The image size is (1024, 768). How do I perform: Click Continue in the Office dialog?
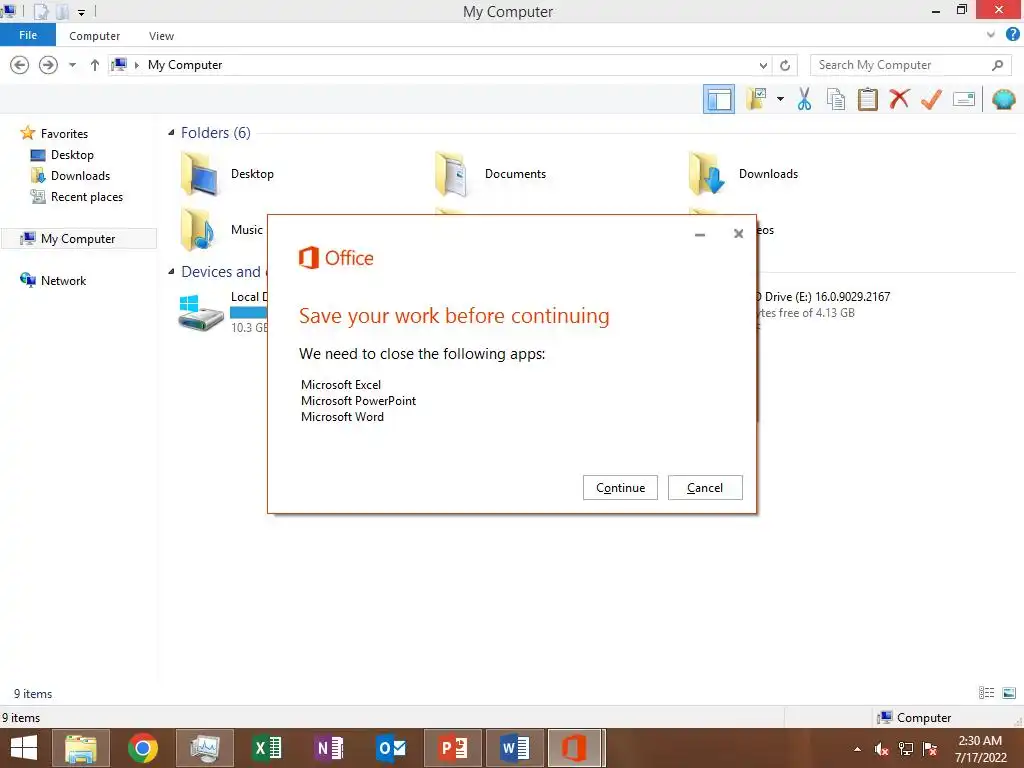click(x=620, y=488)
